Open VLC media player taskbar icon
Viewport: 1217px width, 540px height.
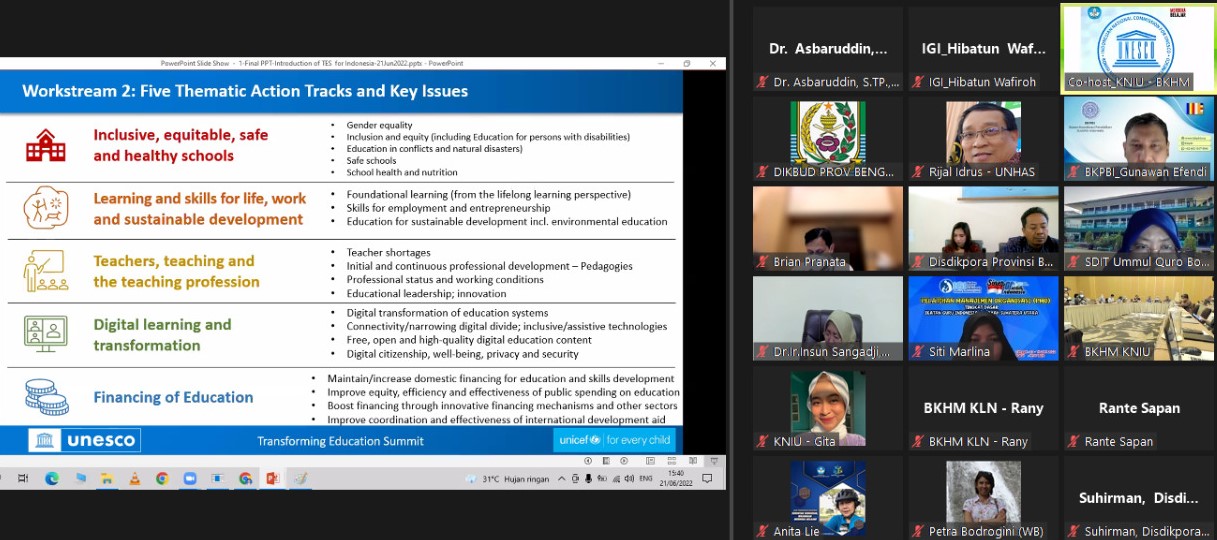pos(134,478)
